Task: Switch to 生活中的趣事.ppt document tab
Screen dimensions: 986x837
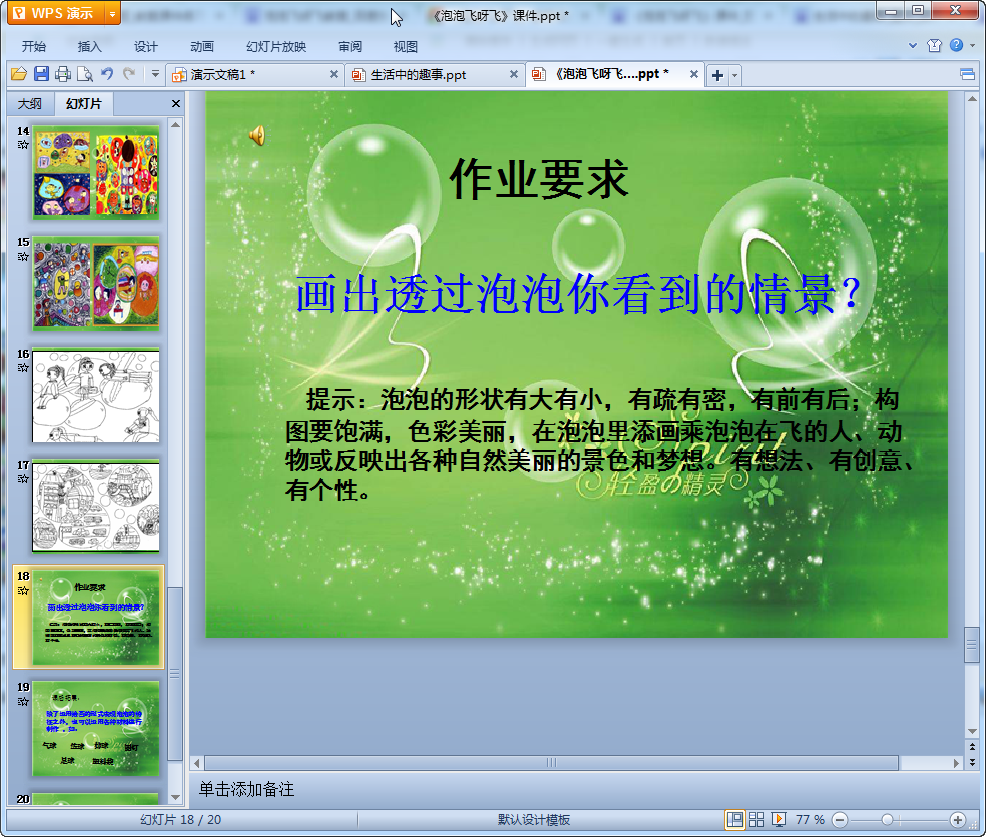Action: [418, 75]
